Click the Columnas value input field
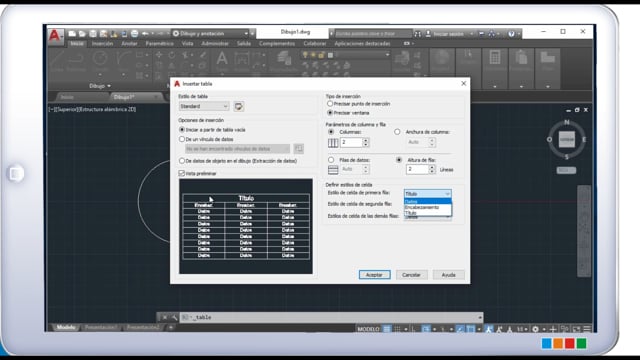This screenshot has height=360, width=640. click(x=351, y=142)
